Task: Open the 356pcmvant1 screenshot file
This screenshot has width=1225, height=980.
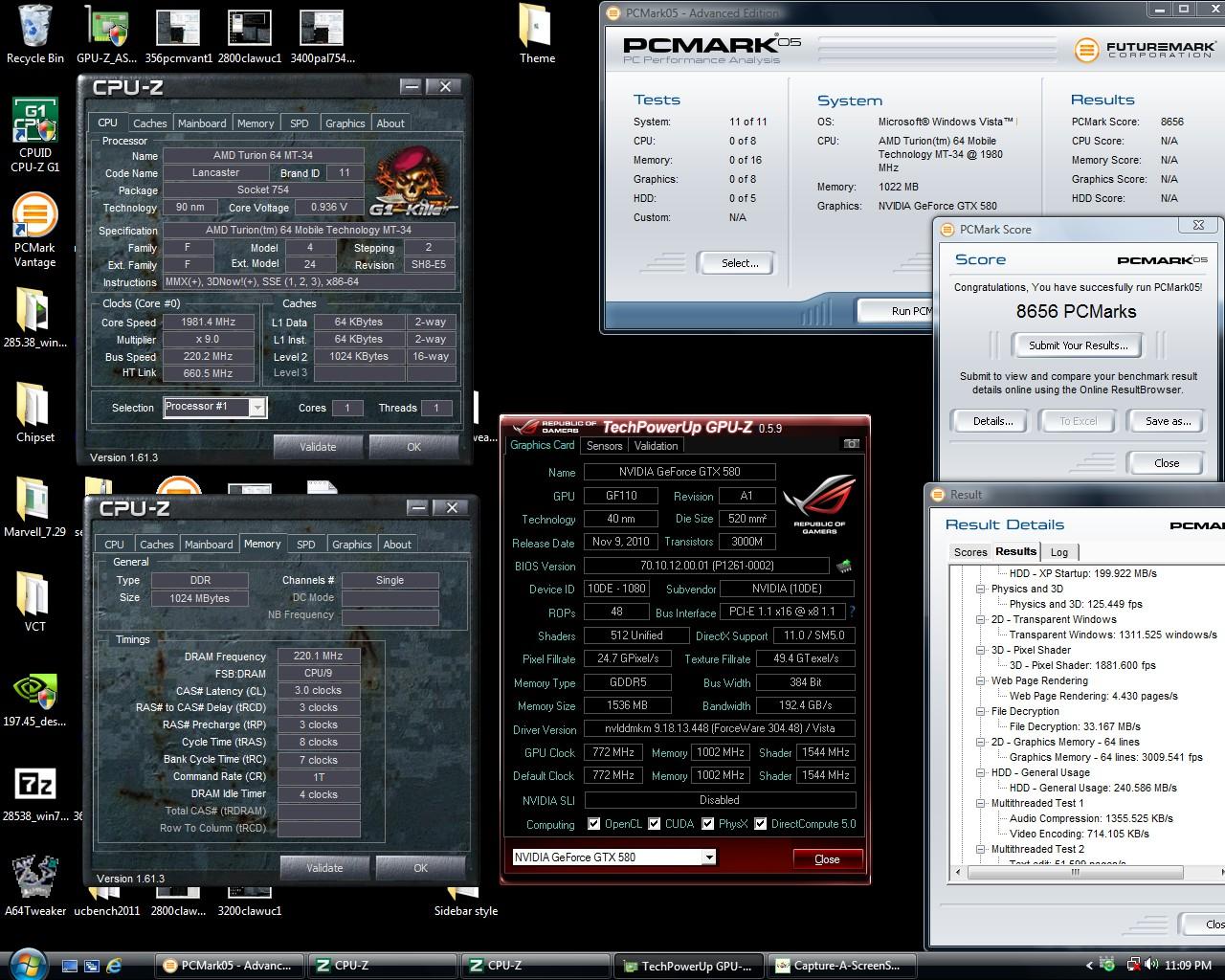Action: (x=178, y=34)
